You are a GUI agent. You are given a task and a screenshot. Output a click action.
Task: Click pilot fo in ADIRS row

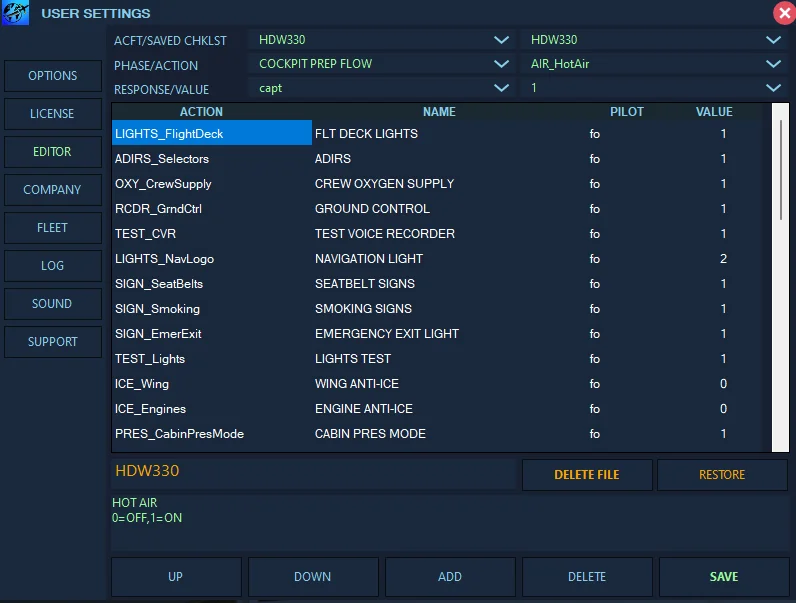click(594, 159)
